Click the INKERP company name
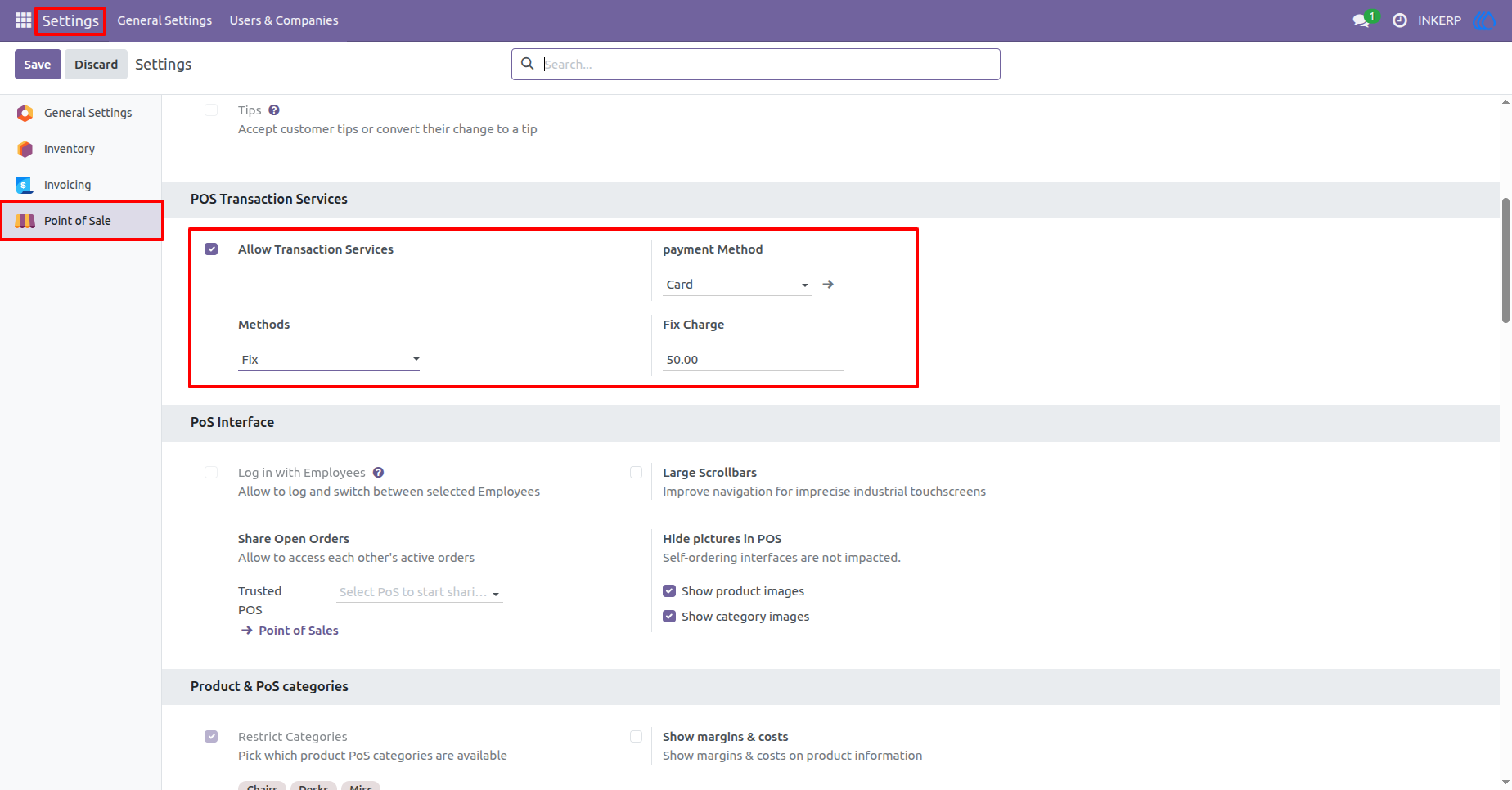Screen dimensions: 1512x790 tap(1439, 20)
